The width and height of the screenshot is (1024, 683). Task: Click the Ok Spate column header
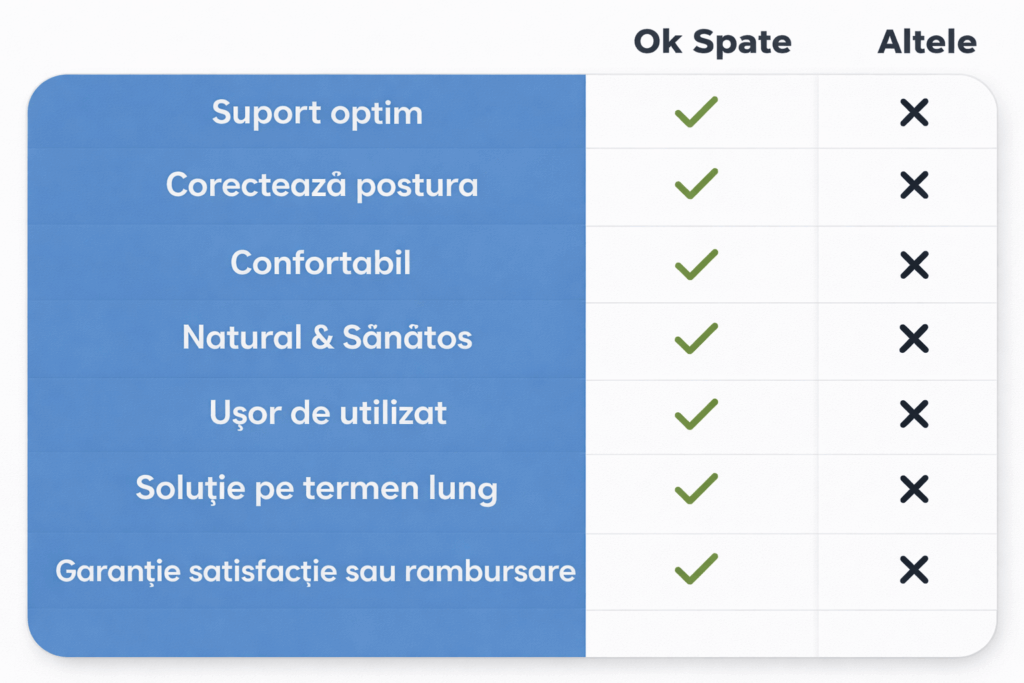pos(712,42)
